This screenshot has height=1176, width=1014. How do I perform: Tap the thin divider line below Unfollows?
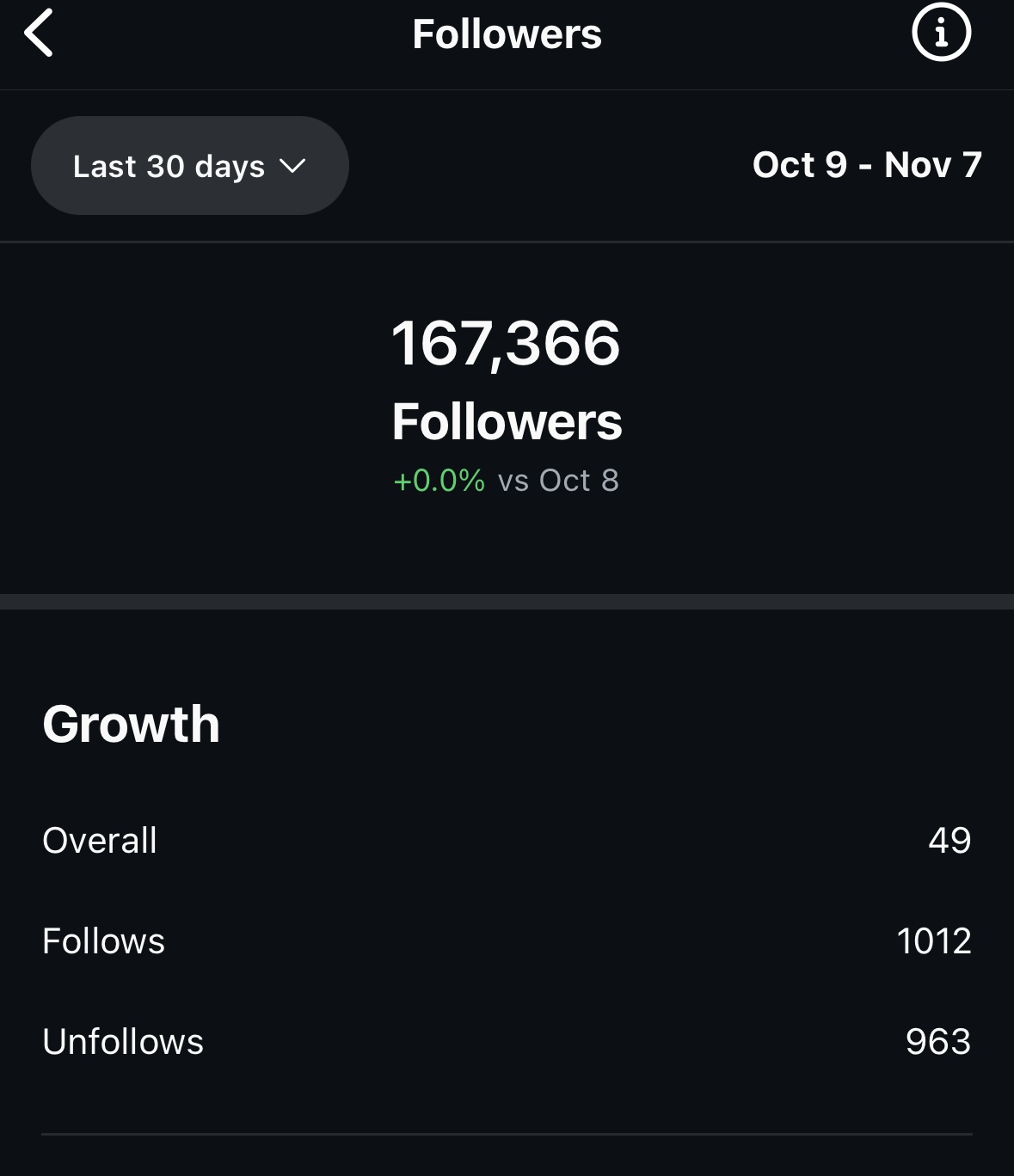click(x=507, y=1134)
